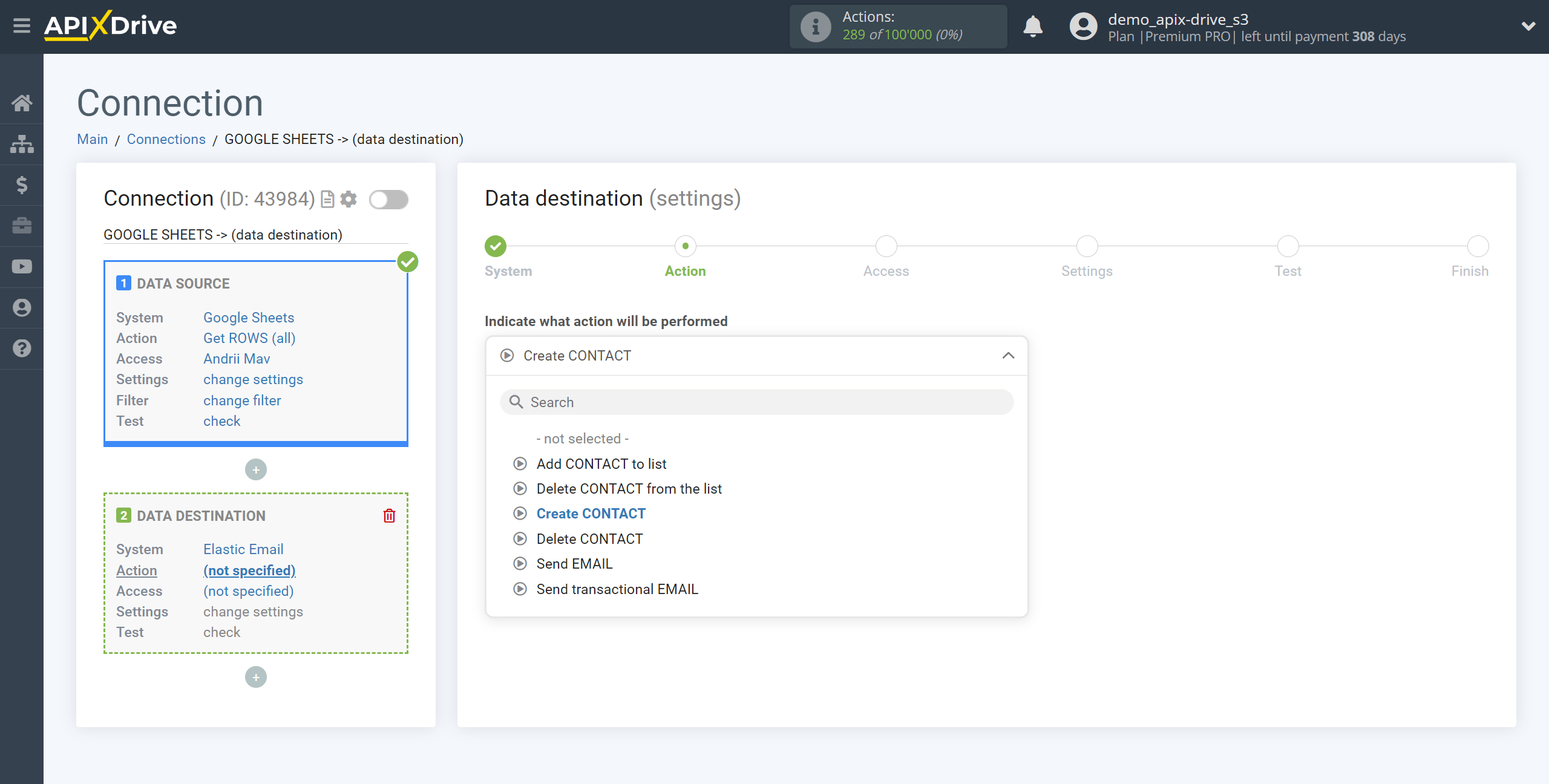Click Connections breadcrumb link
Image resolution: width=1549 pixels, height=784 pixels.
(166, 139)
